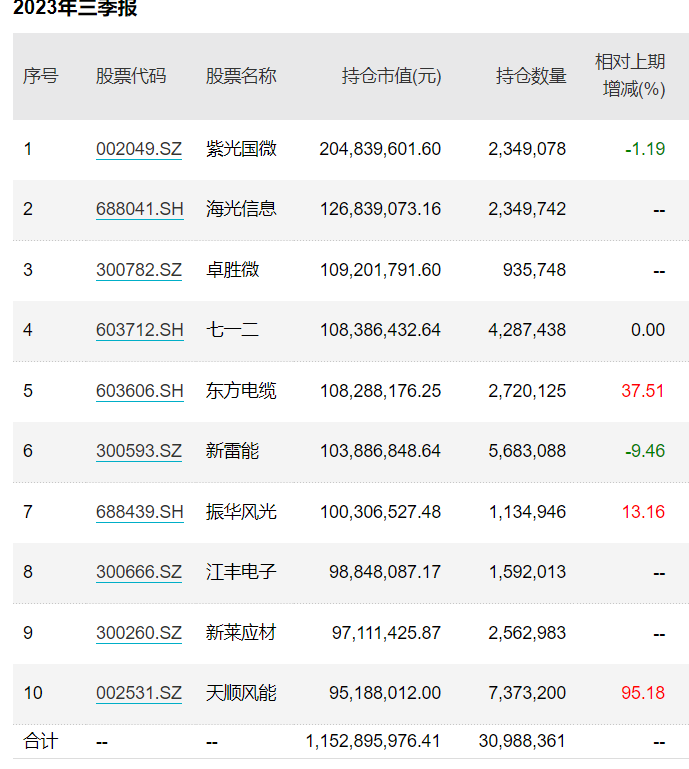Image resolution: width=689 pixels, height=769 pixels.
Task: Click the 相对上期增减(%) column header
Action: 630,76
